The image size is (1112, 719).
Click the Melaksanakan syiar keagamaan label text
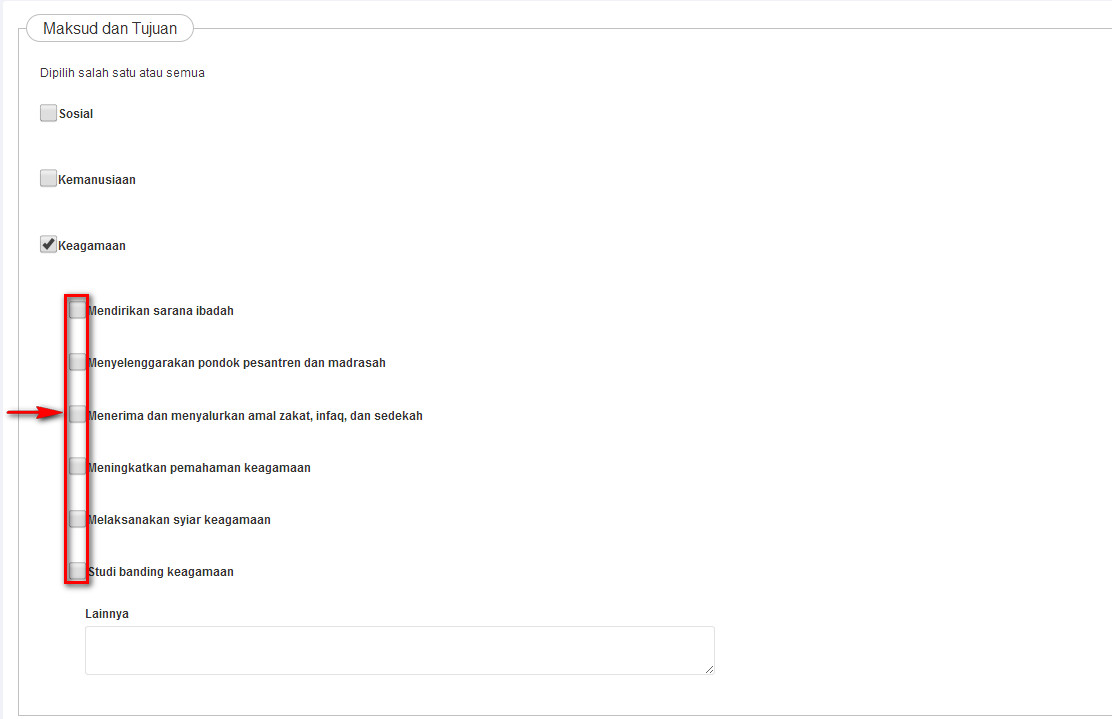click(179, 520)
